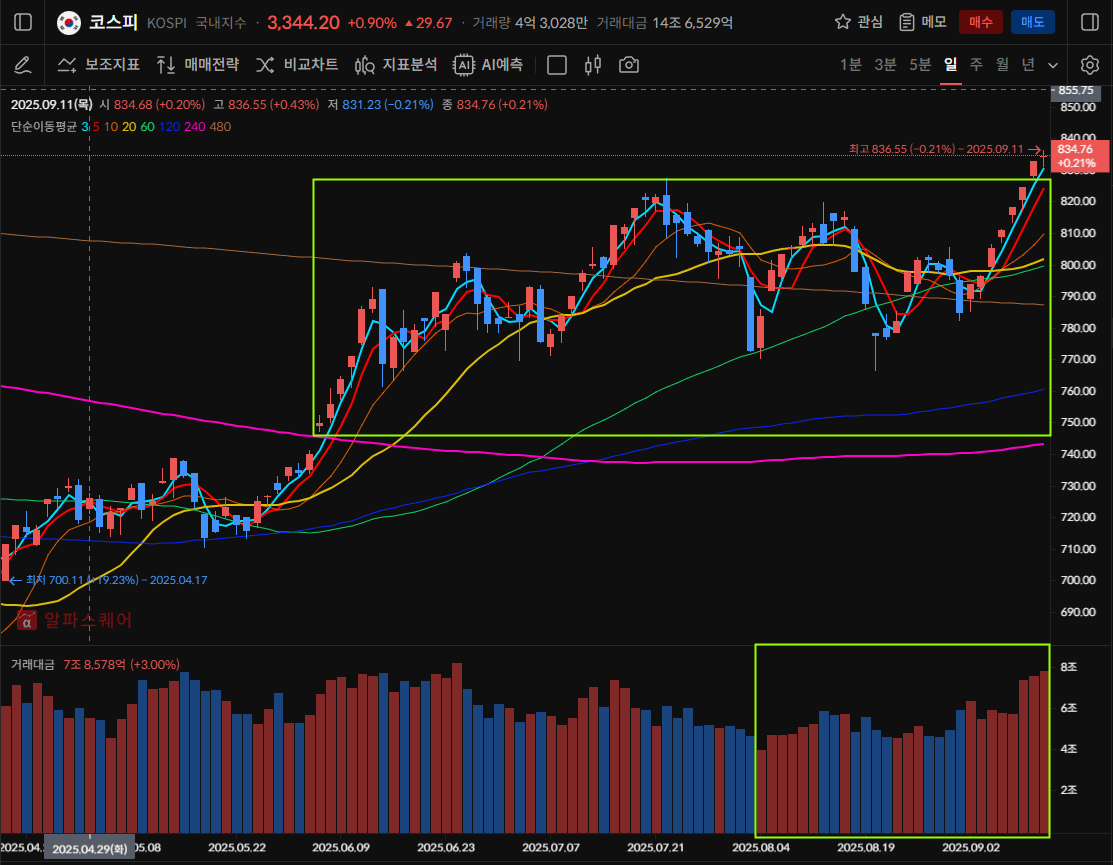Click the 단순이동평균 indicator label

(43, 126)
